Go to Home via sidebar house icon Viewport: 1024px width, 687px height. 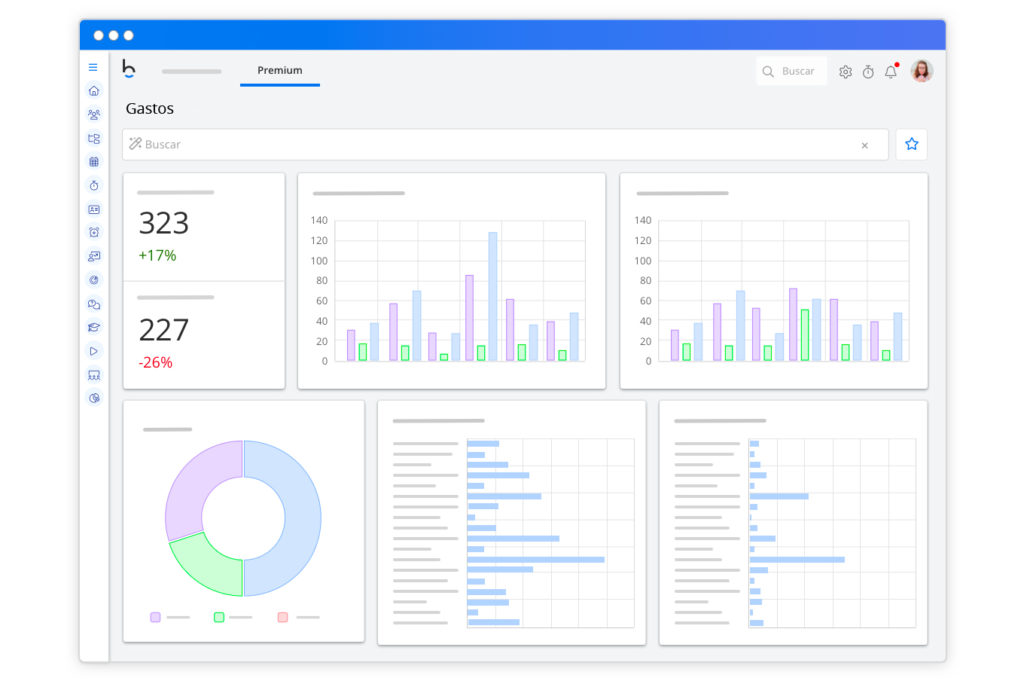(94, 91)
